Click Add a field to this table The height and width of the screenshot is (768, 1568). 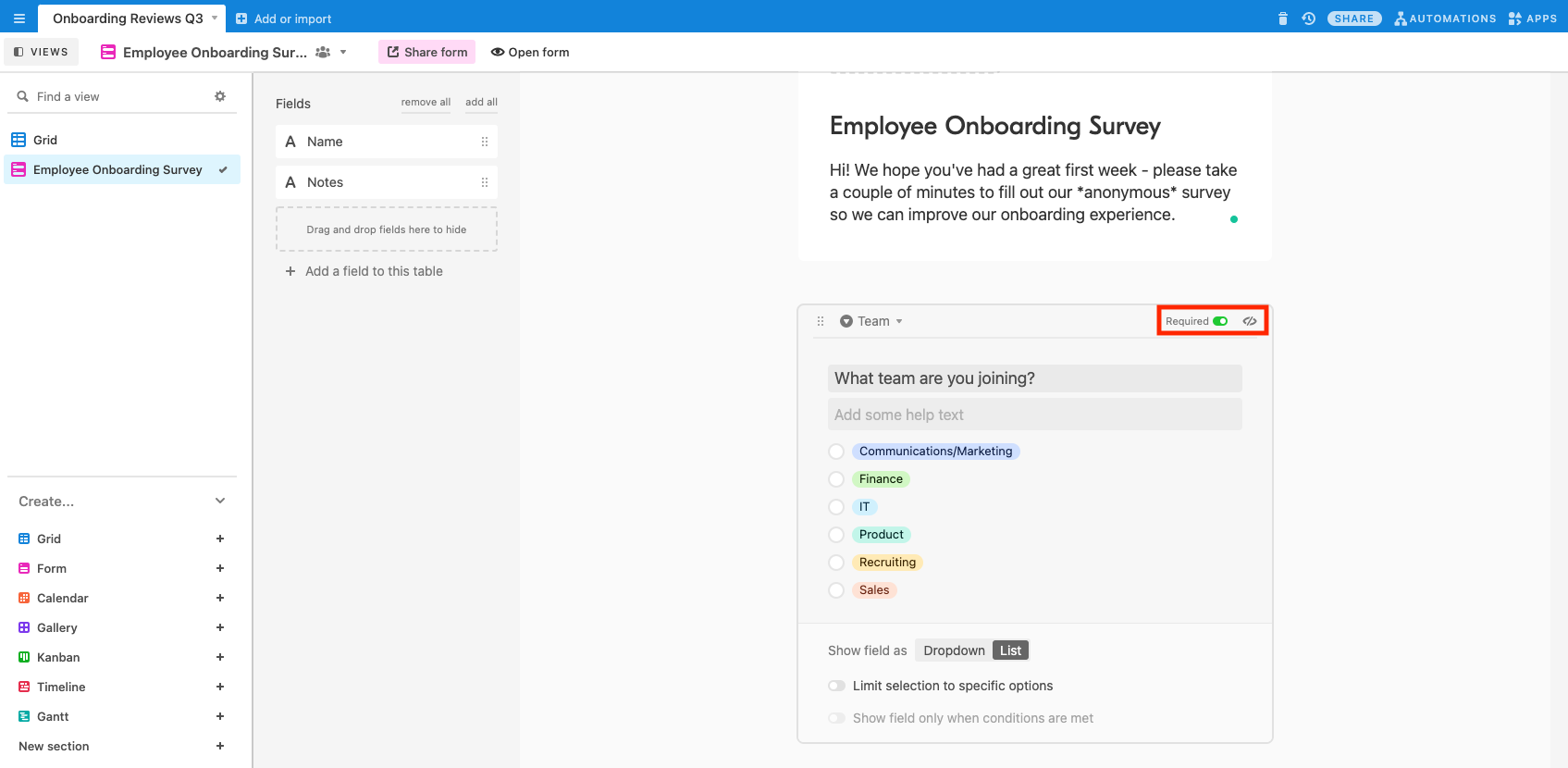pyautogui.click(x=364, y=271)
